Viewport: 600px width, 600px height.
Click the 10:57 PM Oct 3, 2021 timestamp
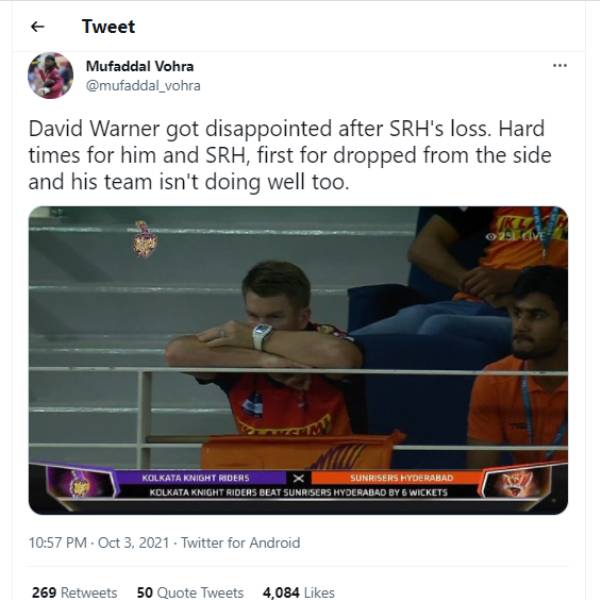pos(99,543)
